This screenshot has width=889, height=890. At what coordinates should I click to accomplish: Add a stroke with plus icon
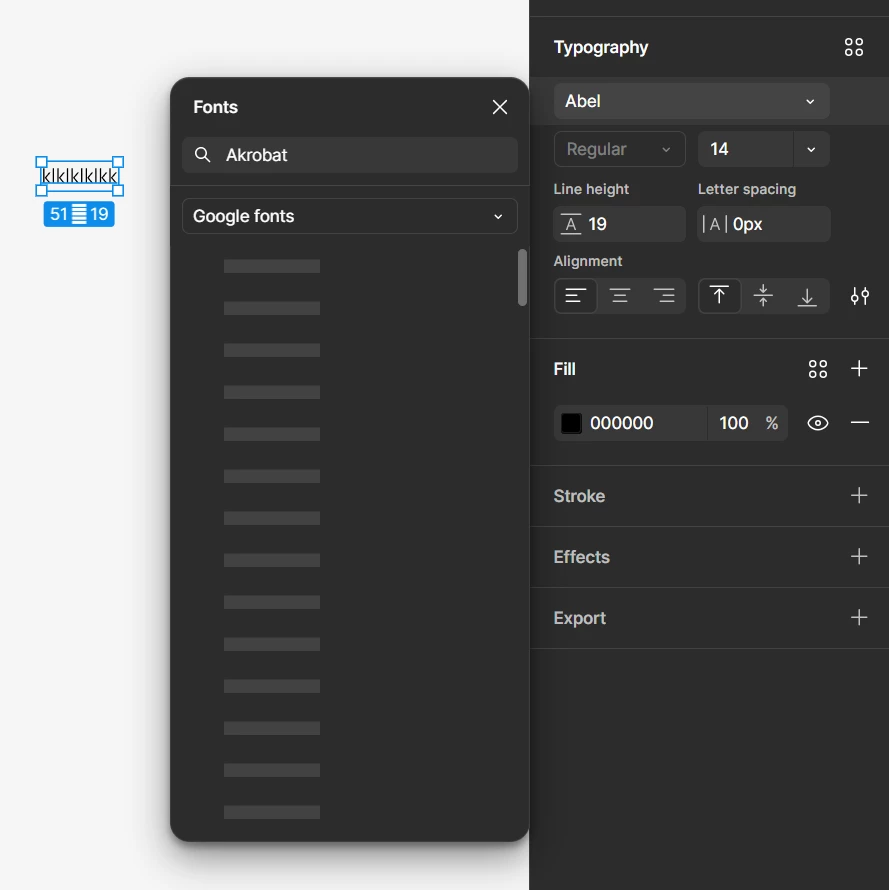(x=859, y=496)
